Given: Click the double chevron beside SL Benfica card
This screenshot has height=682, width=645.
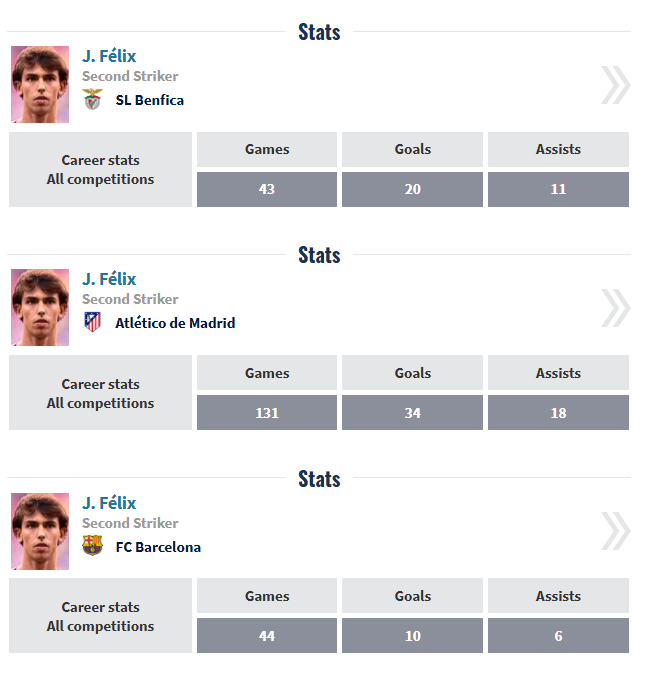Looking at the screenshot, I should tap(615, 85).
